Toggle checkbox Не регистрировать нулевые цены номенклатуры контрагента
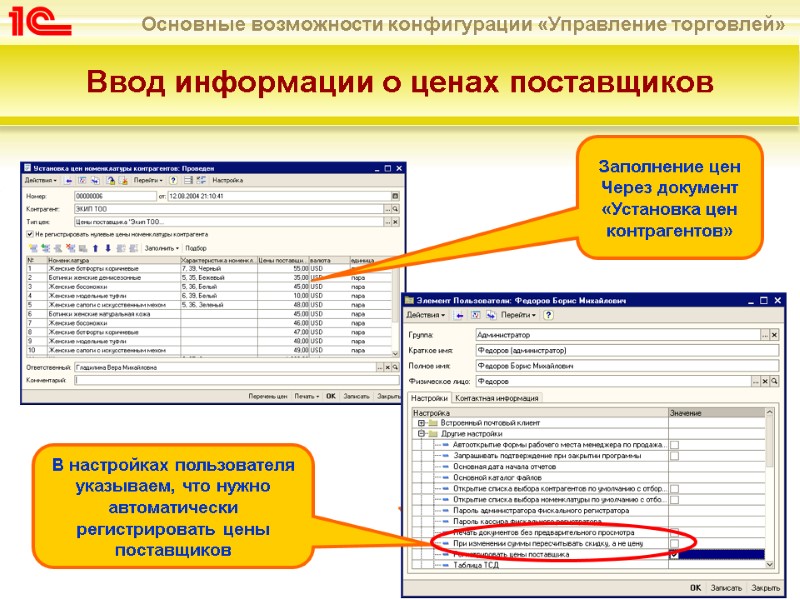 click(28, 234)
